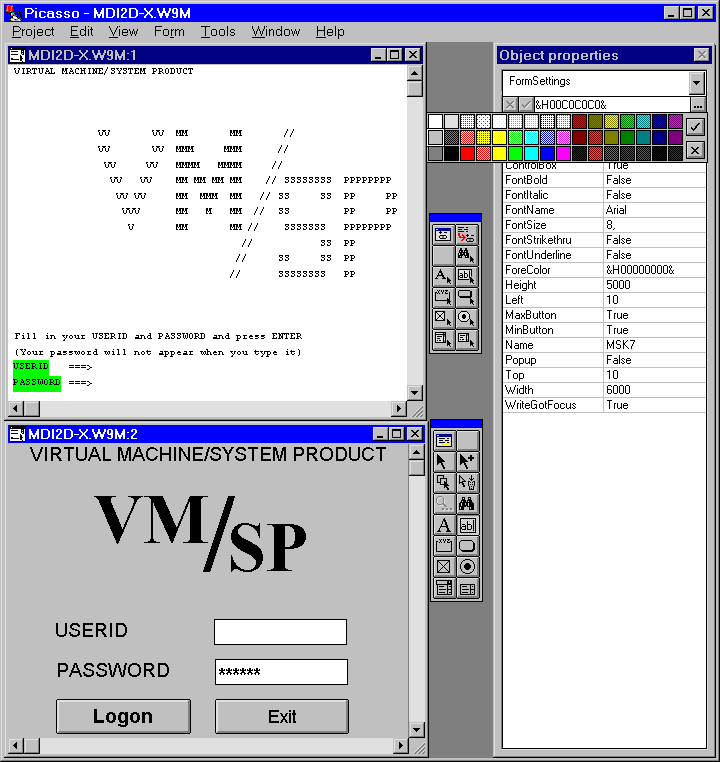
Task: Choose checkbox pointer tool in upper toolbox
Action: point(443,318)
